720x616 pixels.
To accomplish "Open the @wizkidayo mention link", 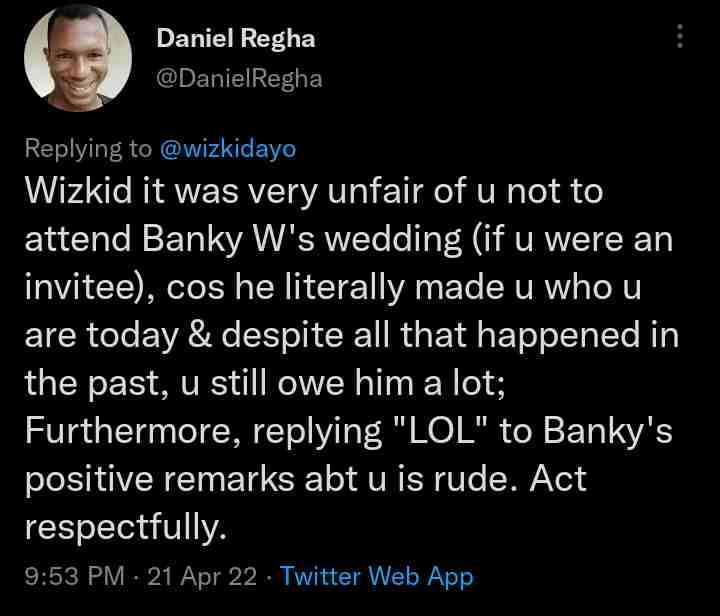I will pos(227,148).
